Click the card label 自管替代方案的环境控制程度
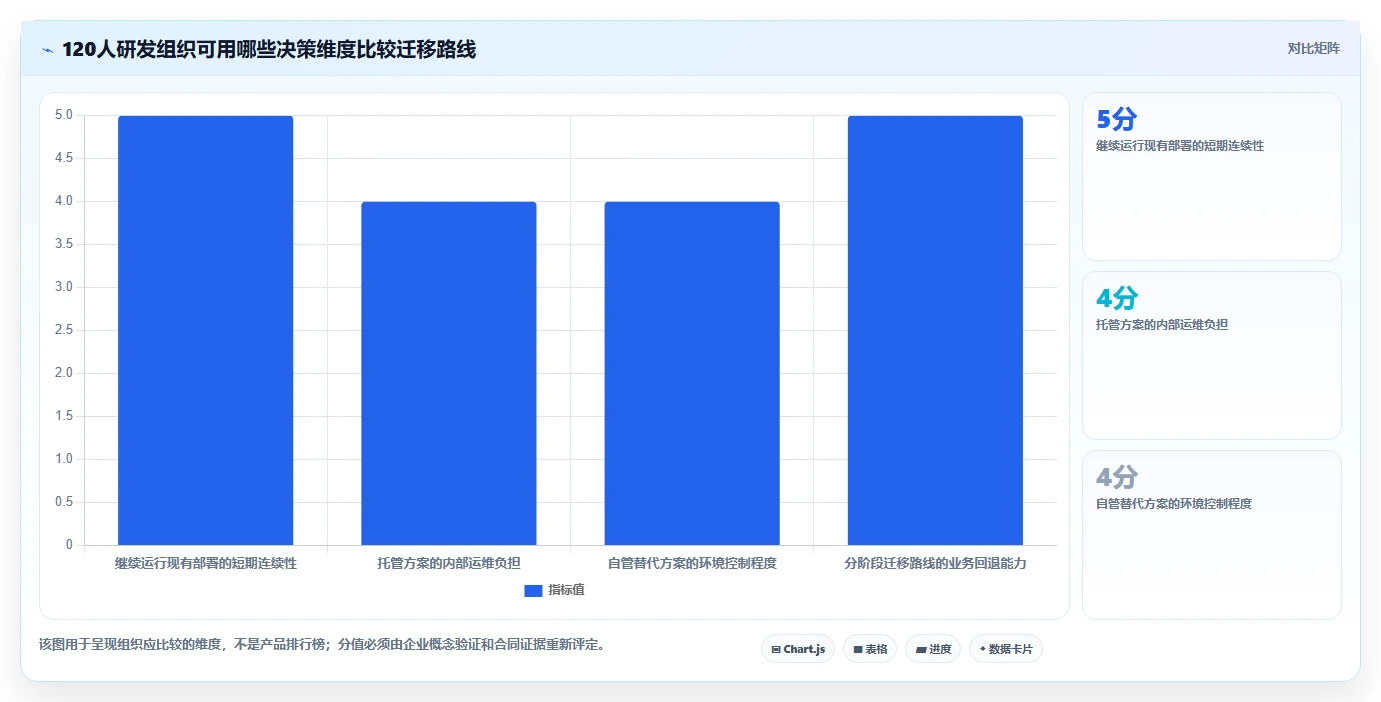Image resolution: width=1381 pixels, height=702 pixels. pyautogui.click(x=1174, y=504)
